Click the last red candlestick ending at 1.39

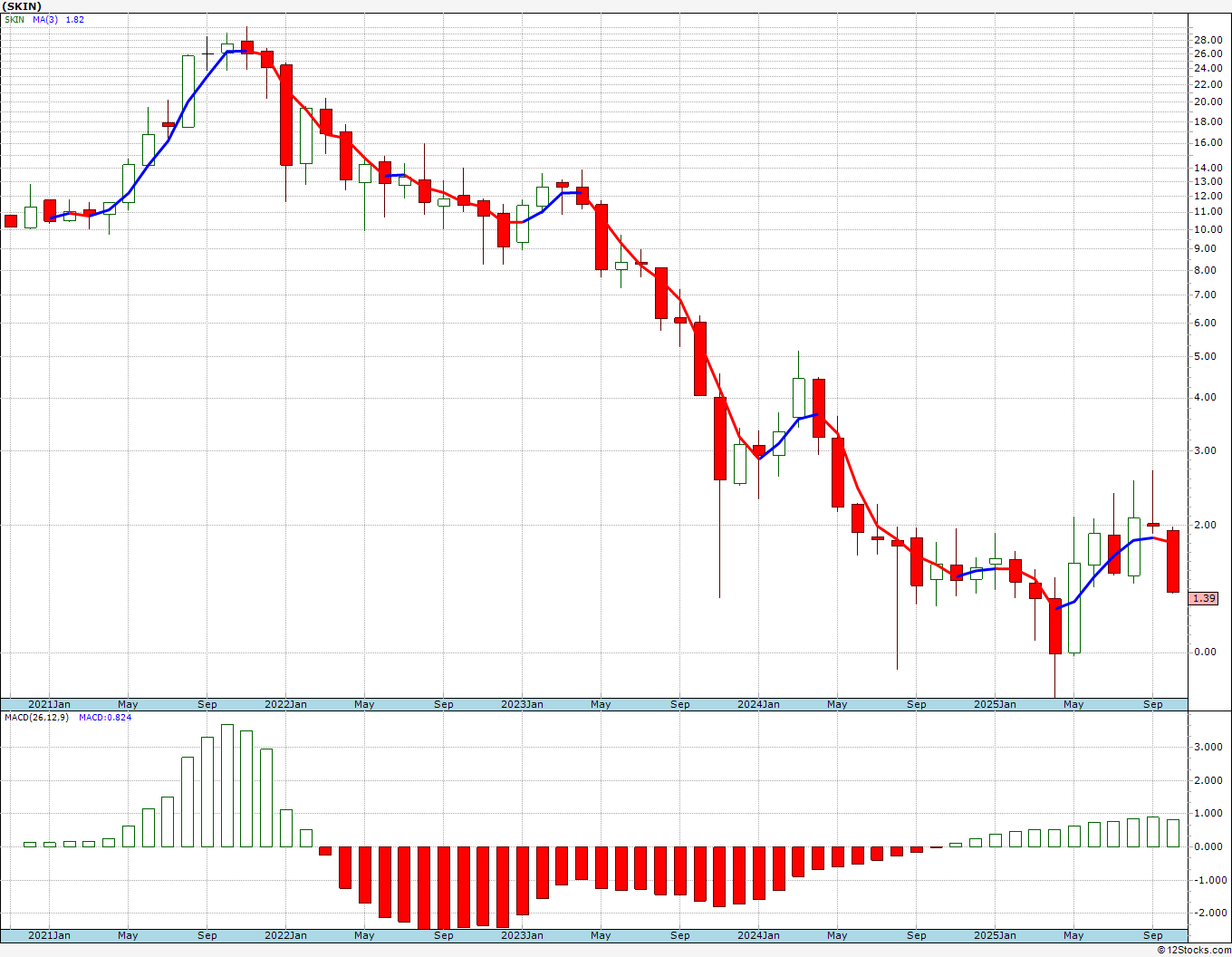tap(1172, 561)
